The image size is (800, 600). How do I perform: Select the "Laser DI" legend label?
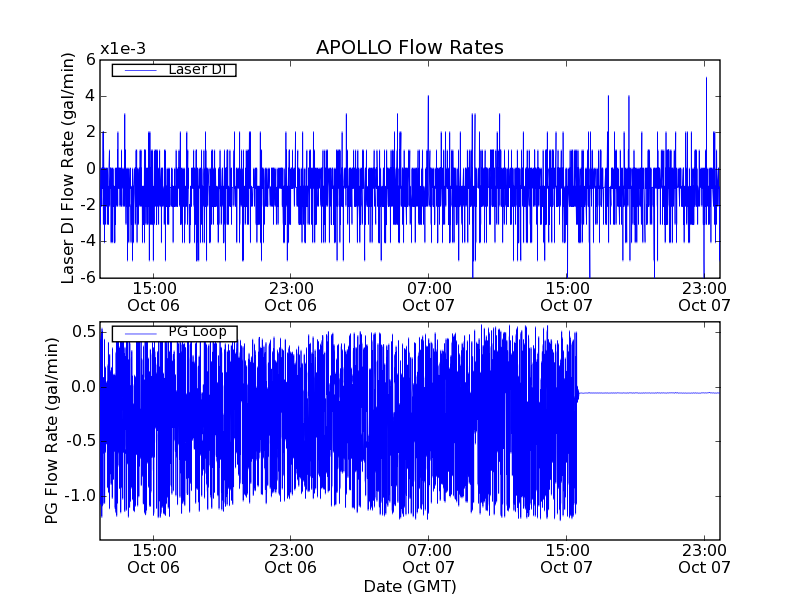tap(196, 69)
